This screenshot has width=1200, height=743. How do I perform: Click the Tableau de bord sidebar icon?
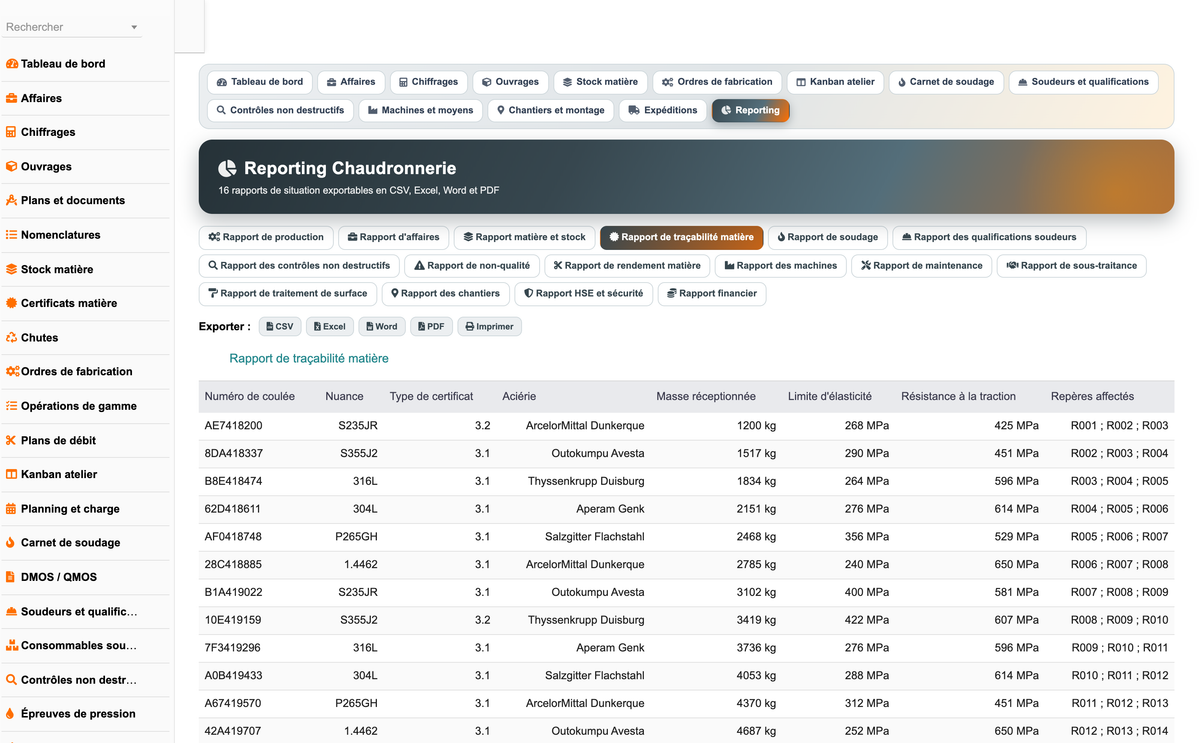tap(12, 64)
